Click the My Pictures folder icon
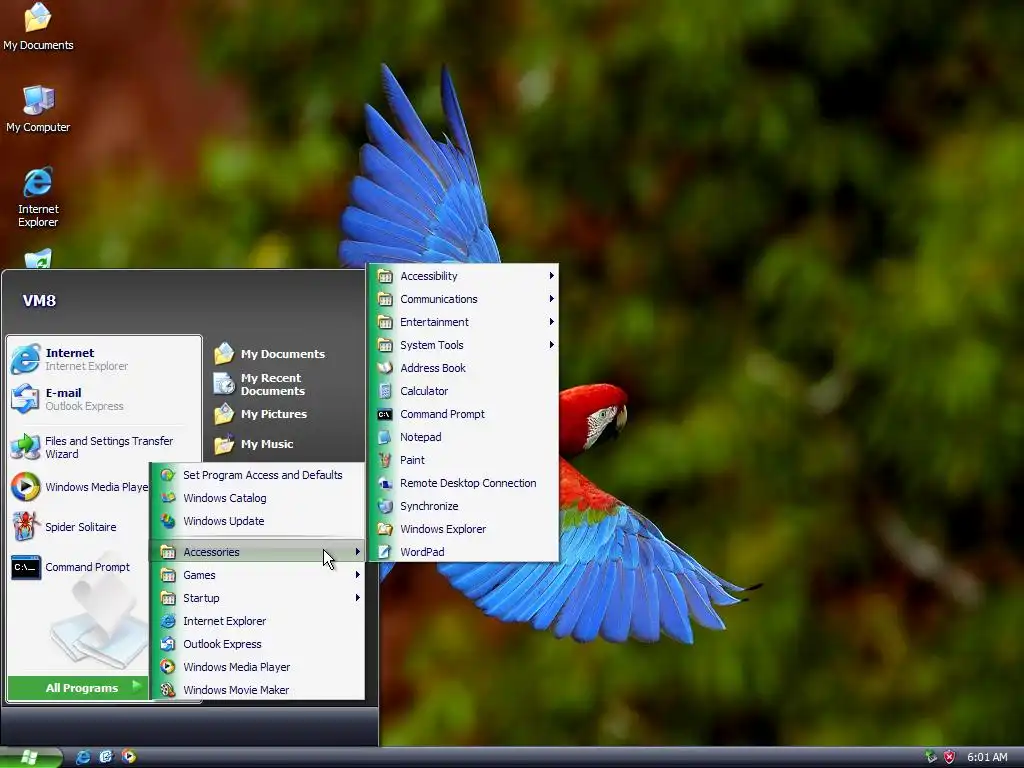The width and height of the screenshot is (1024, 768). tap(224, 413)
